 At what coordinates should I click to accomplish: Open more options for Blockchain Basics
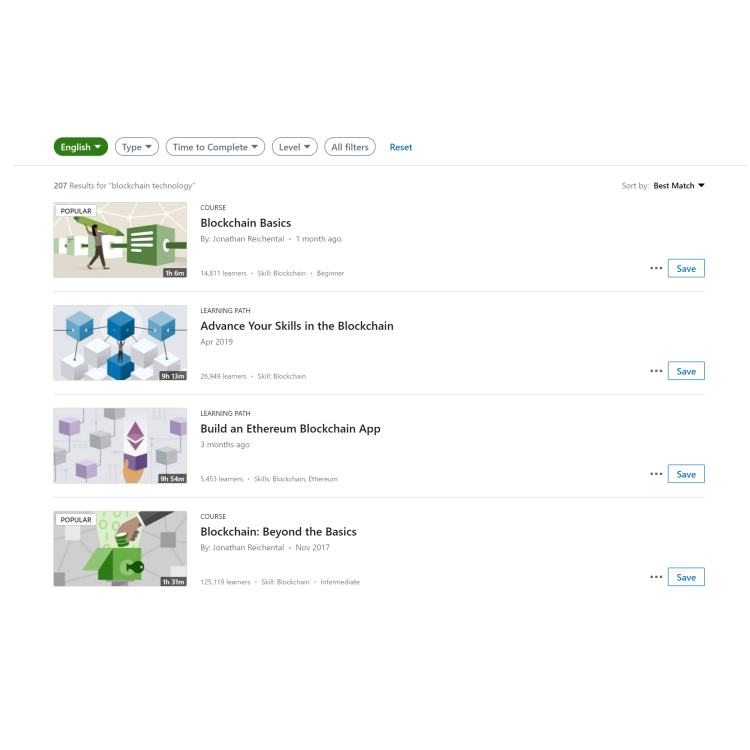pyautogui.click(x=656, y=268)
